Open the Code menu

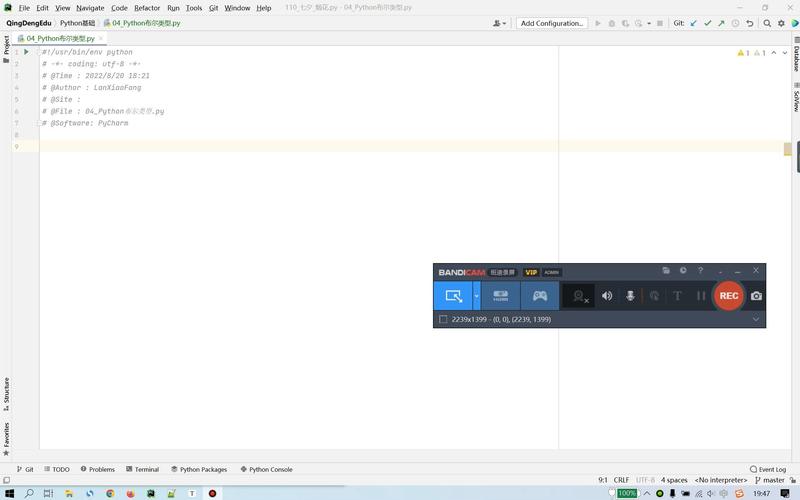119,8
